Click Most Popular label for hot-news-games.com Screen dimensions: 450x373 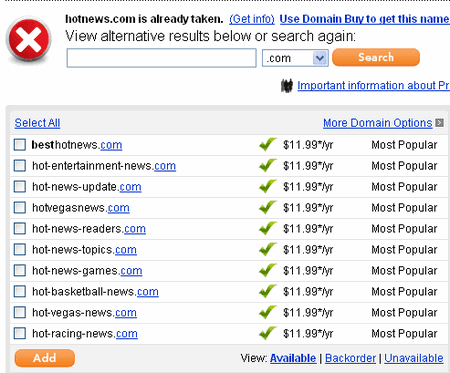coord(404,270)
